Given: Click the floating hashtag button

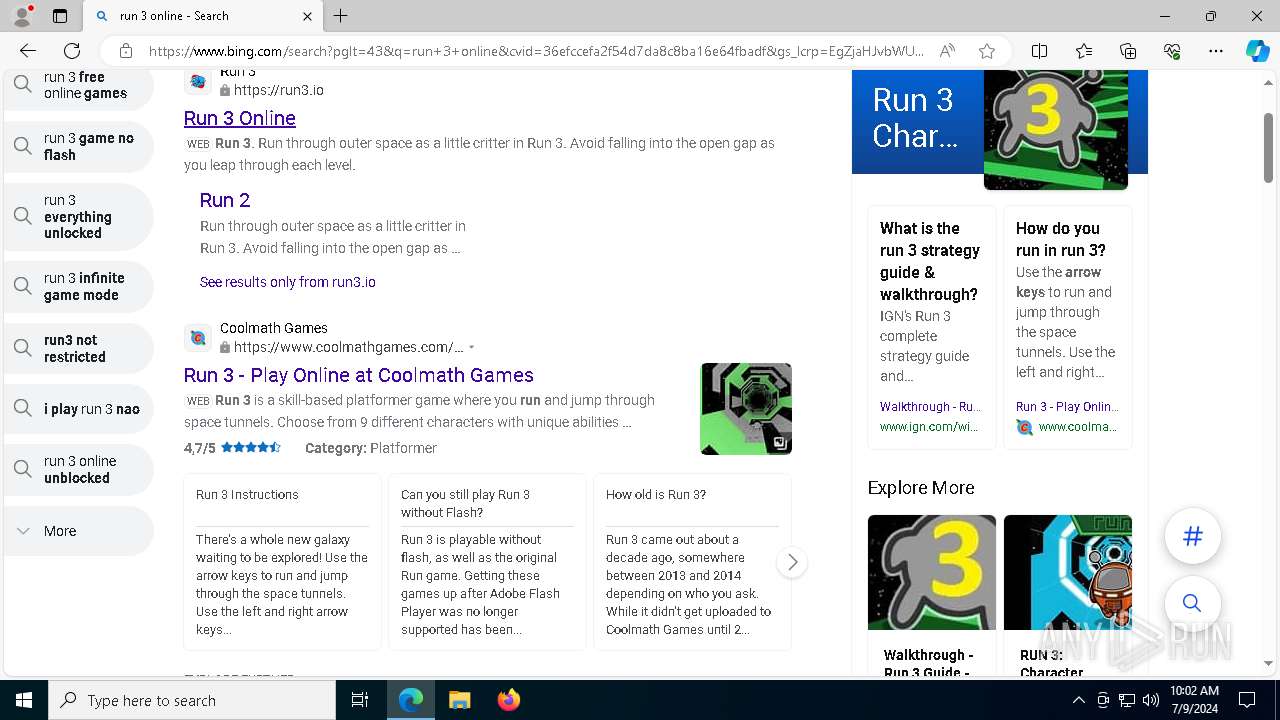Looking at the screenshot, I should coord(1192,536).
